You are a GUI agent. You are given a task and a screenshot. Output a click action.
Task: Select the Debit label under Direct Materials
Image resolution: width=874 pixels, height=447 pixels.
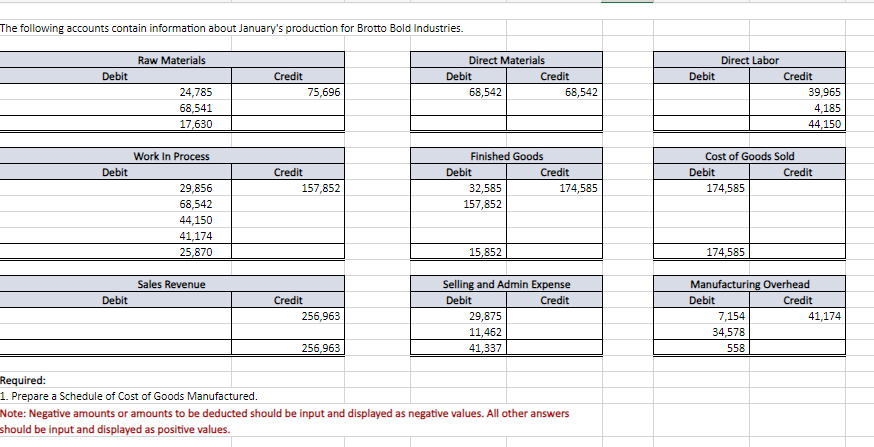[x=459, y=76]
